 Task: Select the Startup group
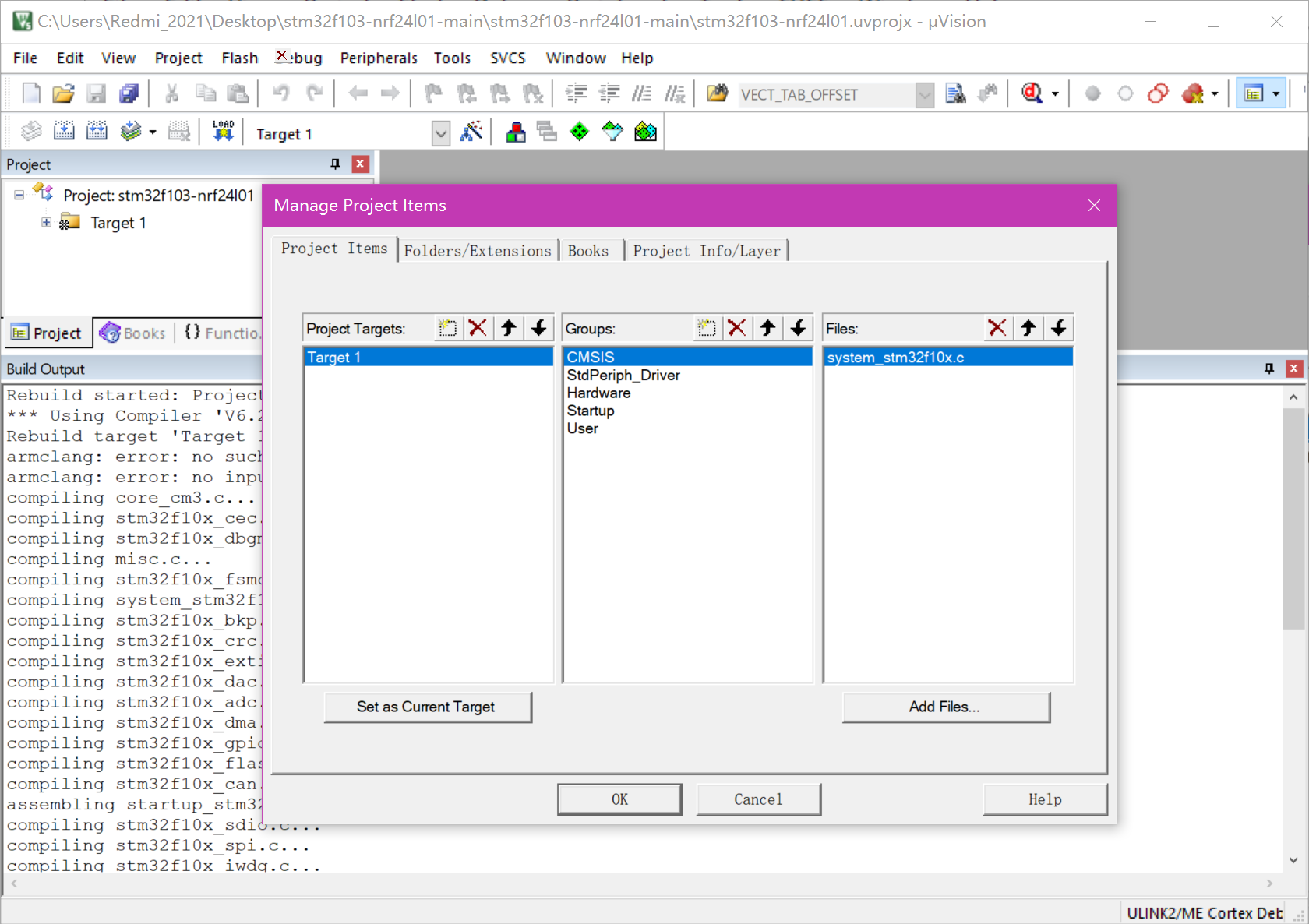(687, 411)
